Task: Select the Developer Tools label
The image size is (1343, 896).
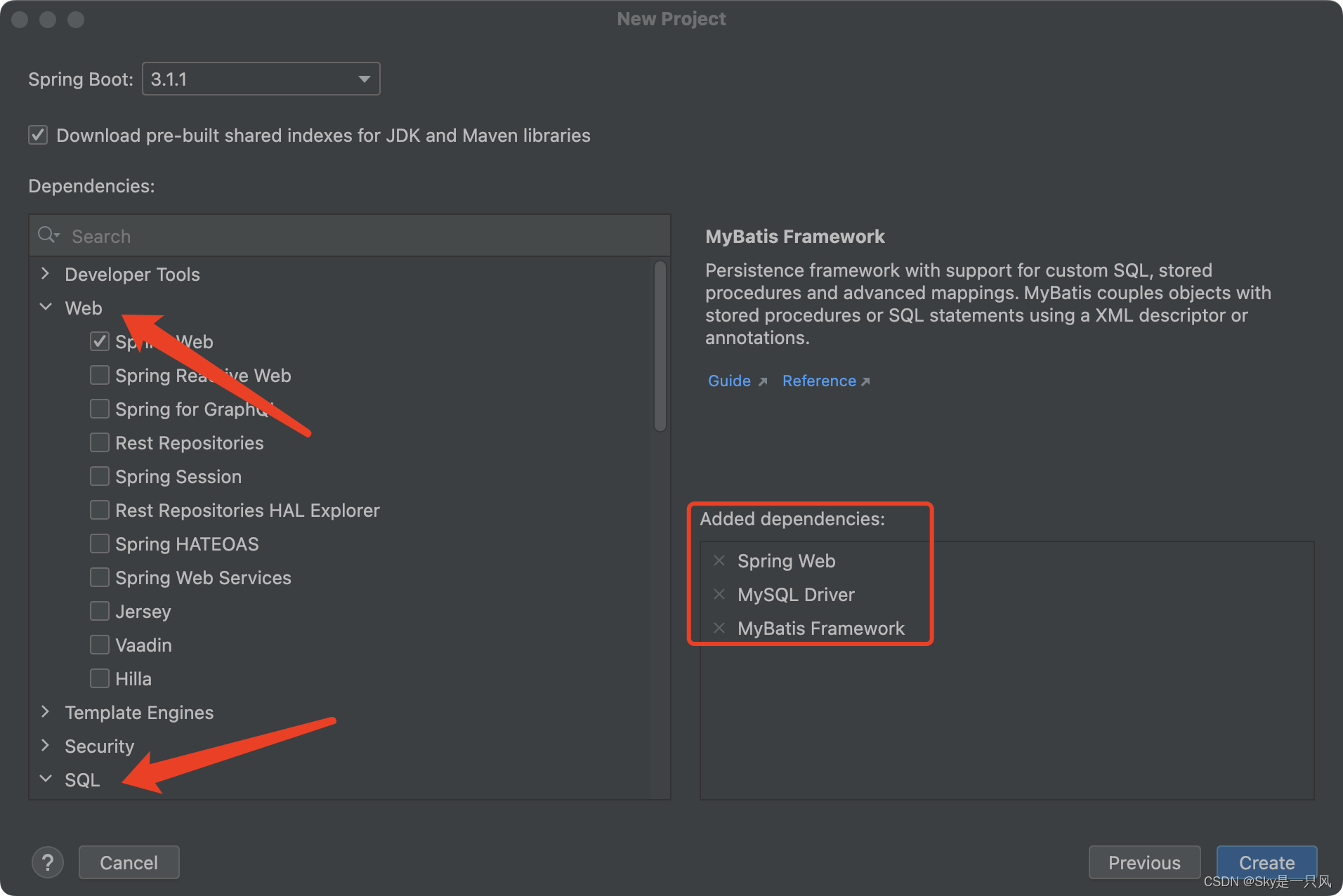Action: pos(132,275)
